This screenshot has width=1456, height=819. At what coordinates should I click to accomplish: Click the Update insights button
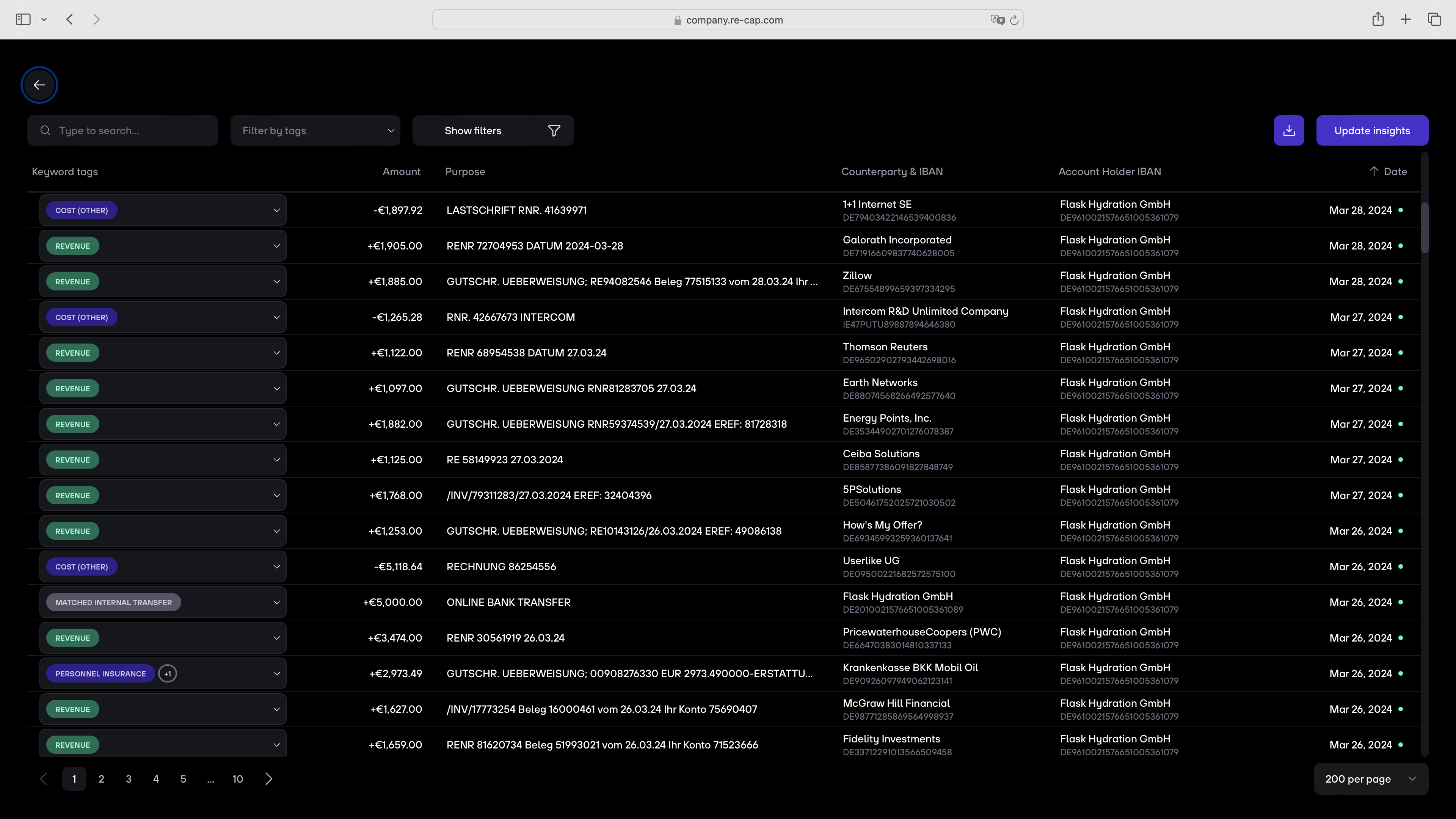coord(1372,130)
